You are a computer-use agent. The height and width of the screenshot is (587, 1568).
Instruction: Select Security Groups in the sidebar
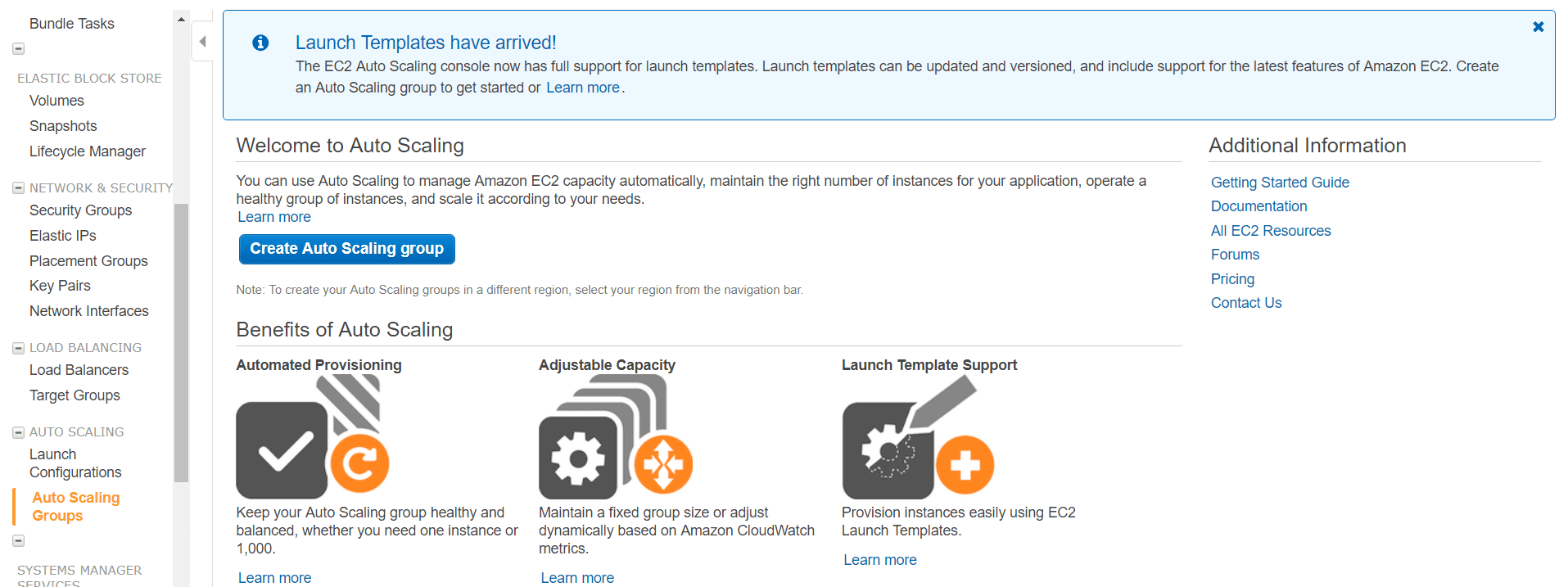pyautogui.click(x=80, y=210)
